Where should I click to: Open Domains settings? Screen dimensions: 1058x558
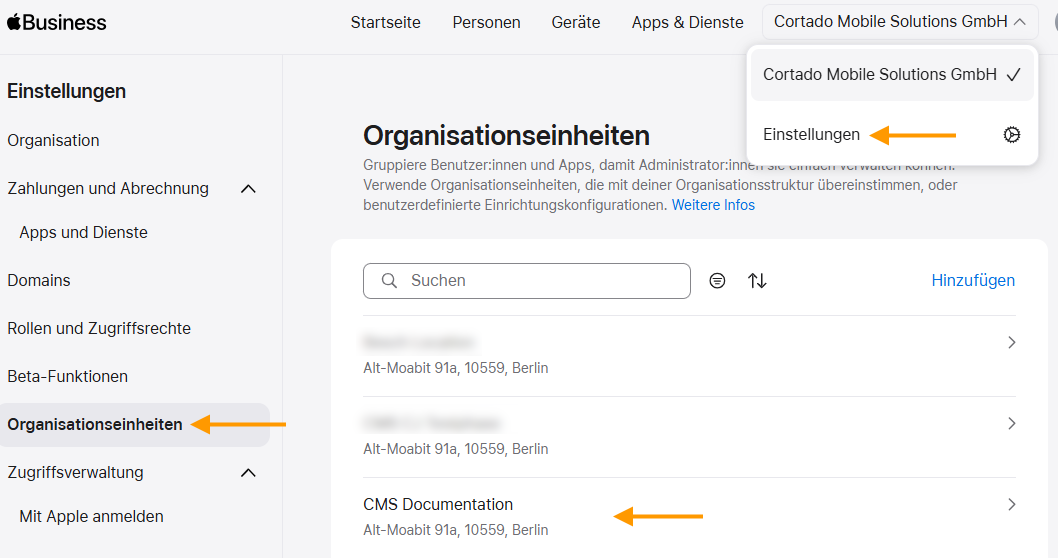point(38,281)
